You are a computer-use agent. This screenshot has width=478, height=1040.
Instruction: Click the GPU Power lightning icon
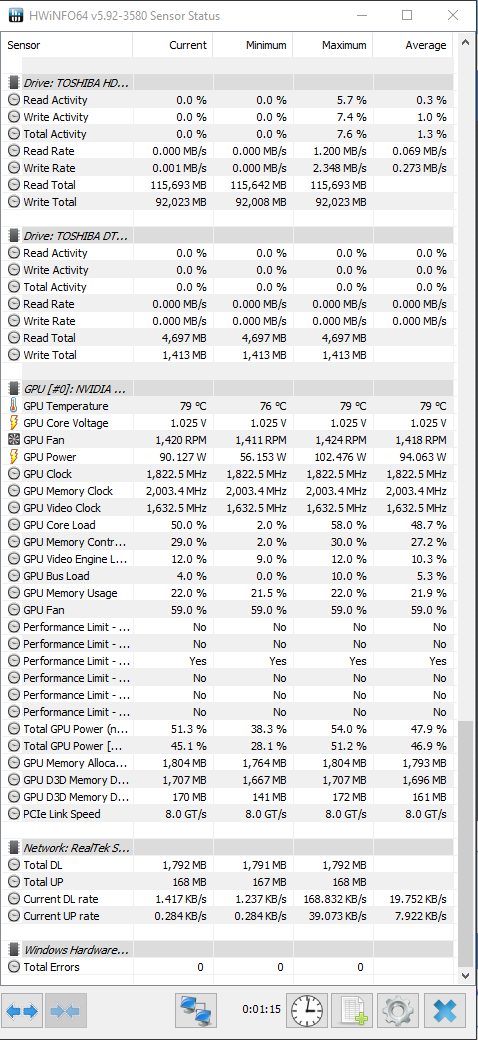click(x=14, y=457)
